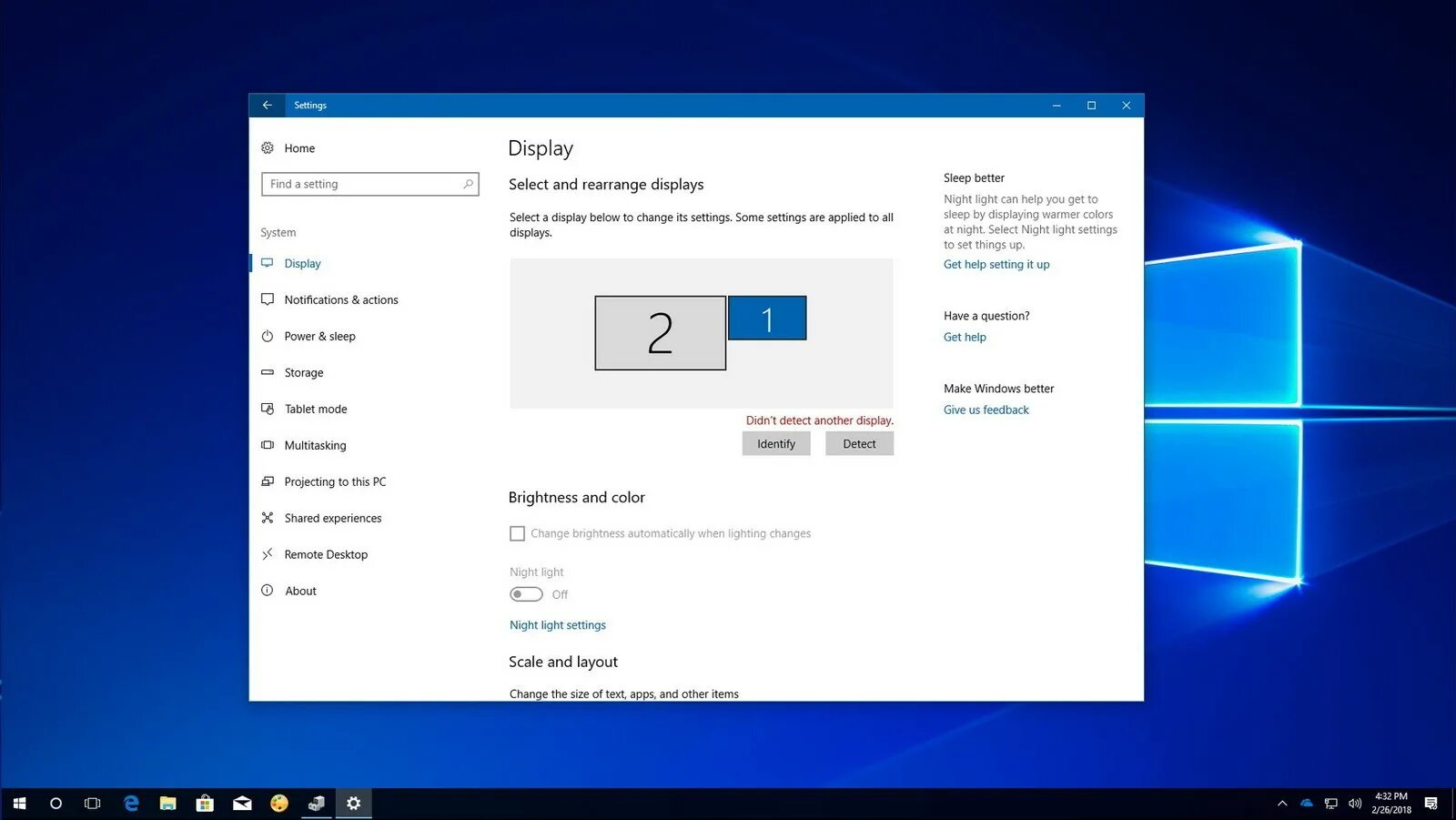Turn on the Night light toggle
The width and height of the screenshot is (1456, 820).
526,594
